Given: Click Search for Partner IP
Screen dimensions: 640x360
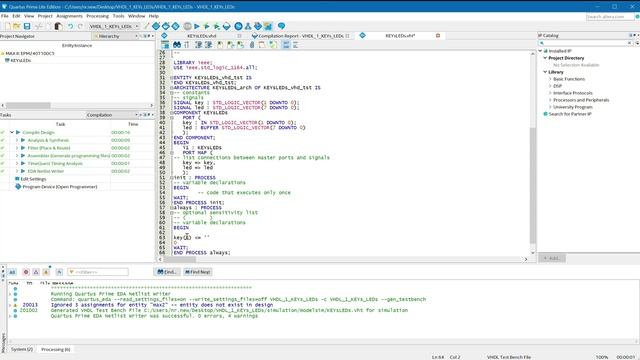Looking at the screenshot, I should coord(570,114).
